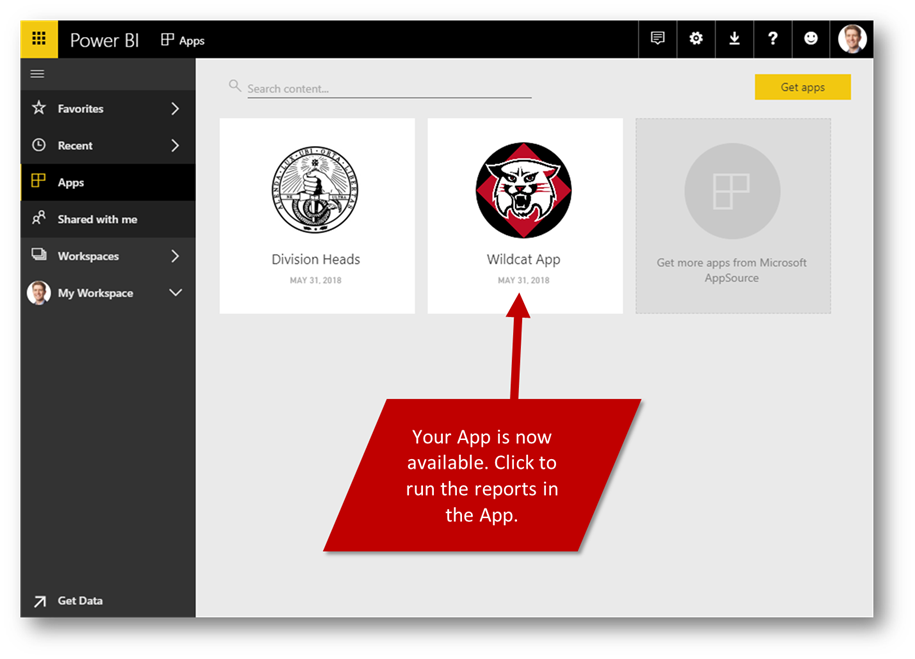Click the search magnifier icon
This screenshot has height=659, width=915.
[235, 86]
